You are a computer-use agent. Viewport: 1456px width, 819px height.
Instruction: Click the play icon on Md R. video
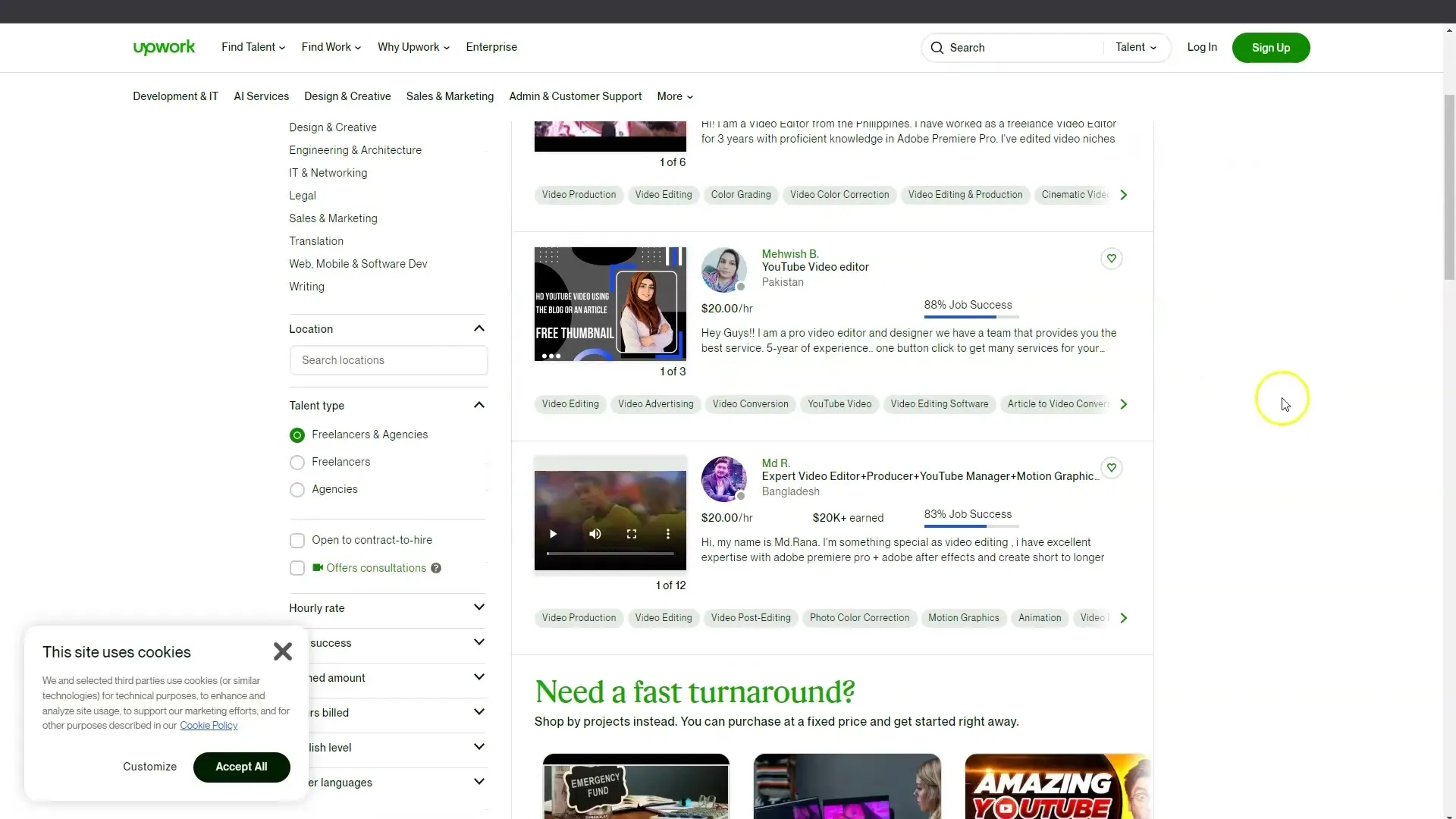553,533
